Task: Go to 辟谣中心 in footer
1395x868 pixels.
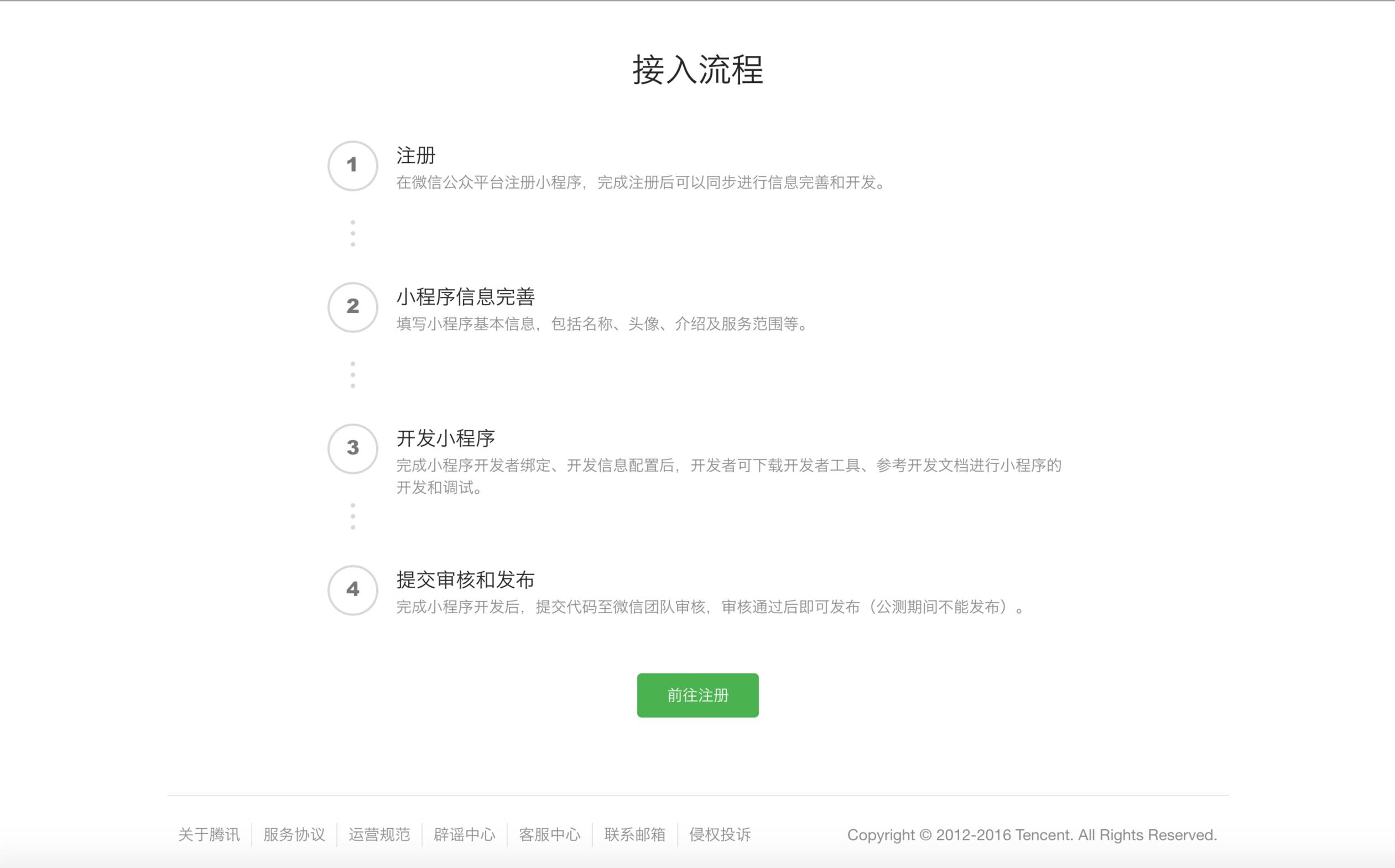Action: pos(464,835)
